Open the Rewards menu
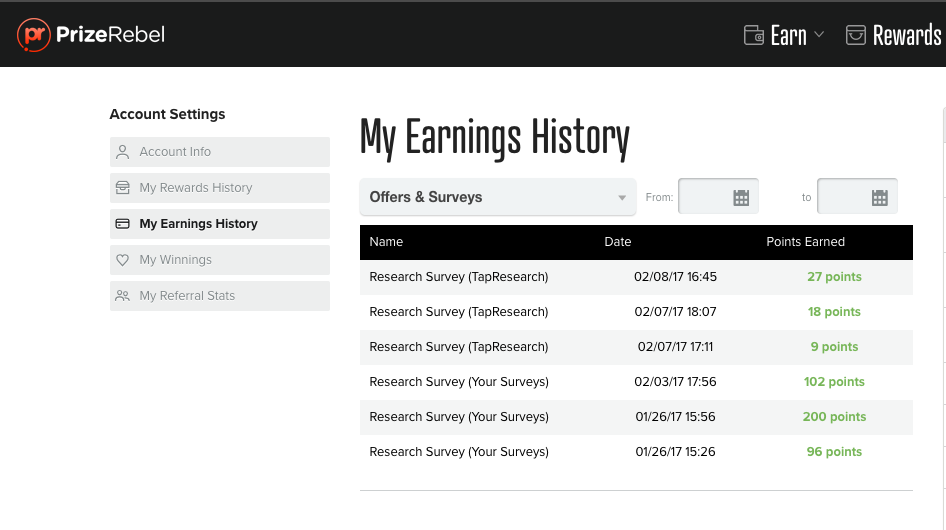946x530 pixels. [x=894, y=35]
